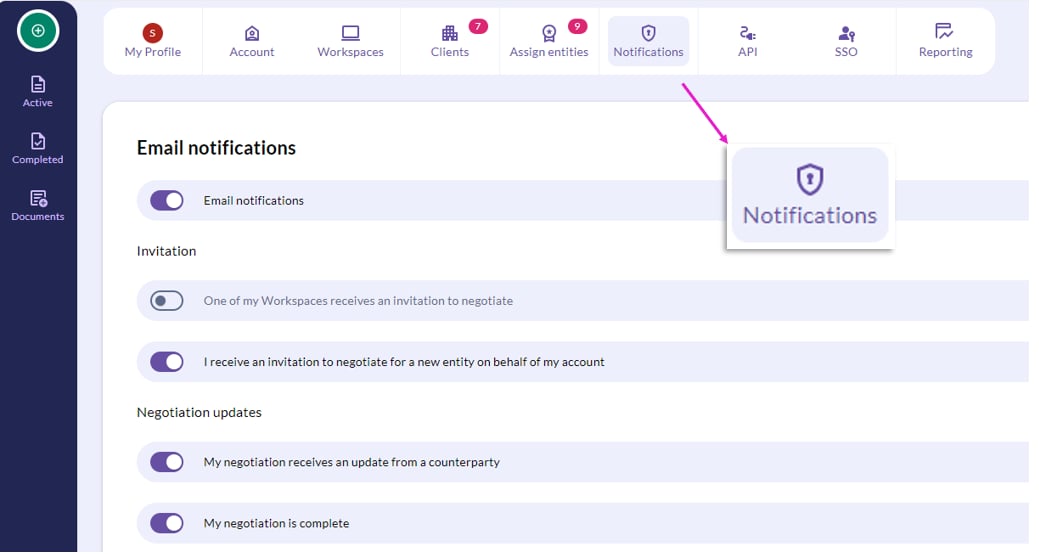
Task: Open the Reporting tab label
Action: pos(946,52)
